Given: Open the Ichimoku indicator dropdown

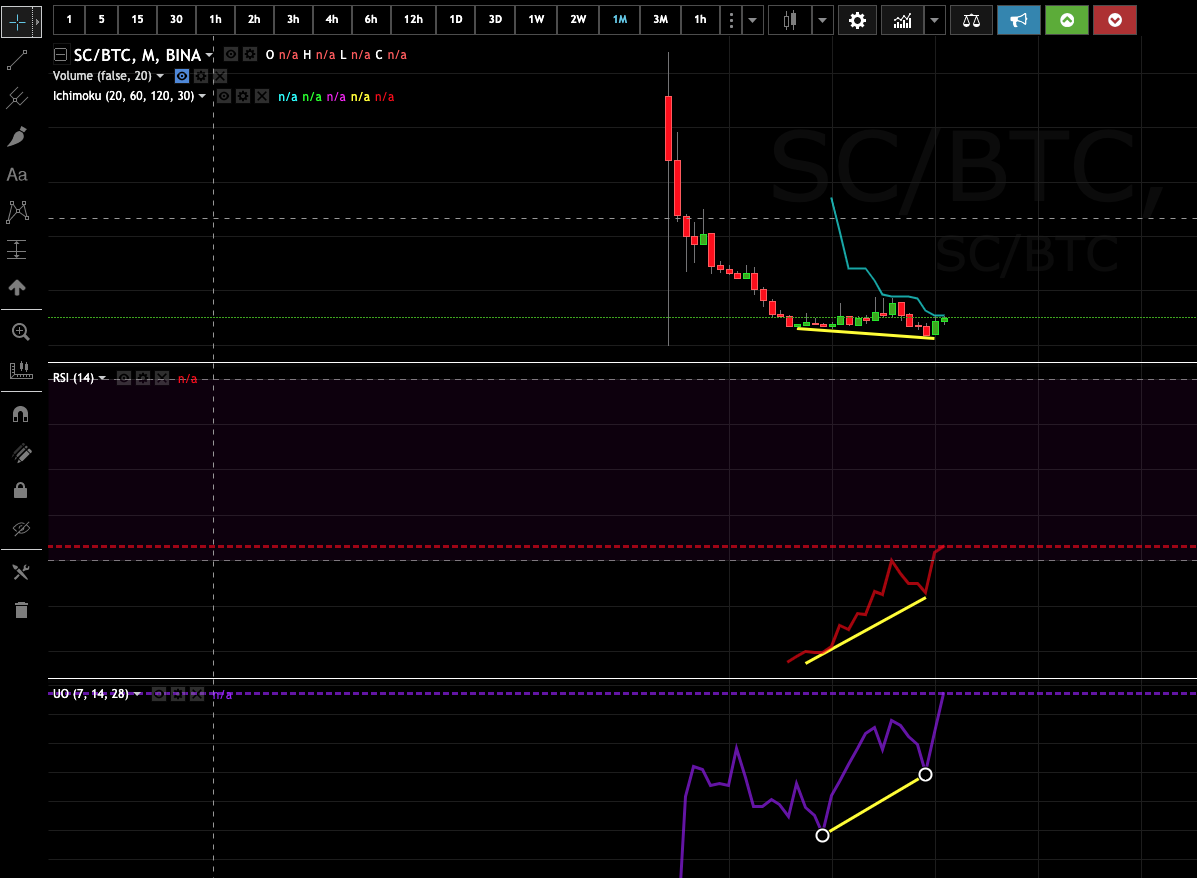Looking at the screenshot, I should [x=202, y=96].
